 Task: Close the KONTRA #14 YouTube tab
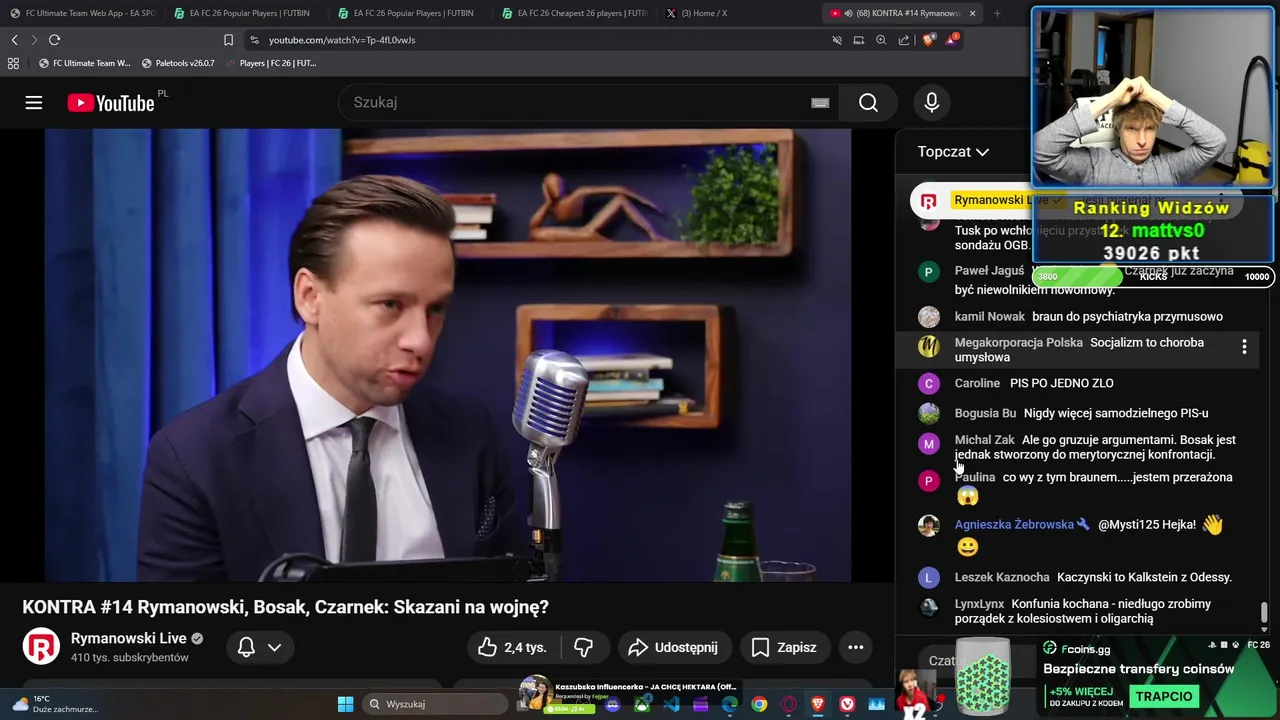tap(972, 13)
